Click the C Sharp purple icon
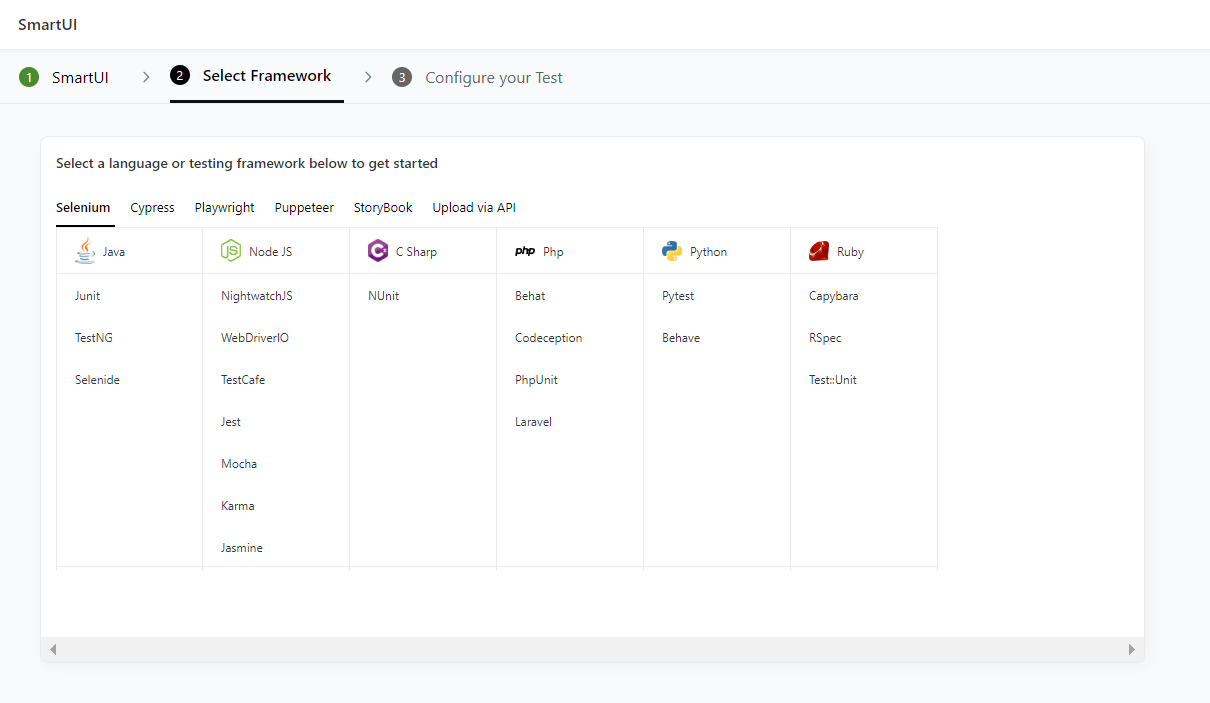This screenshot has height=703, width=1210. (378, 251)
